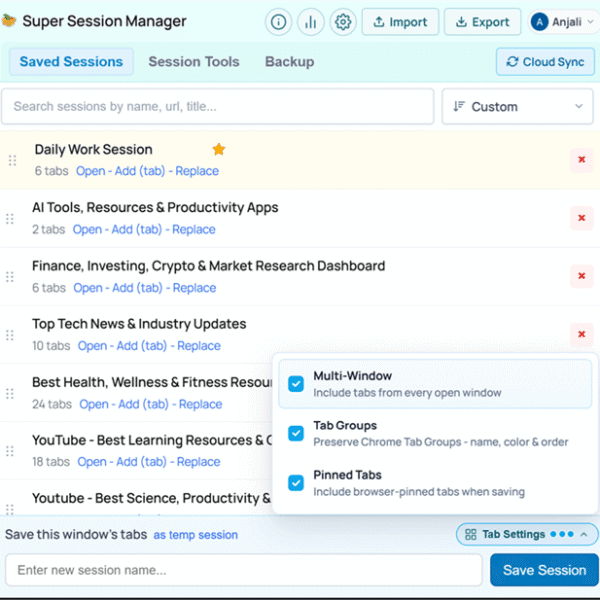
Task: Click the AI Tools session drag handle
Action: (10, 219)
